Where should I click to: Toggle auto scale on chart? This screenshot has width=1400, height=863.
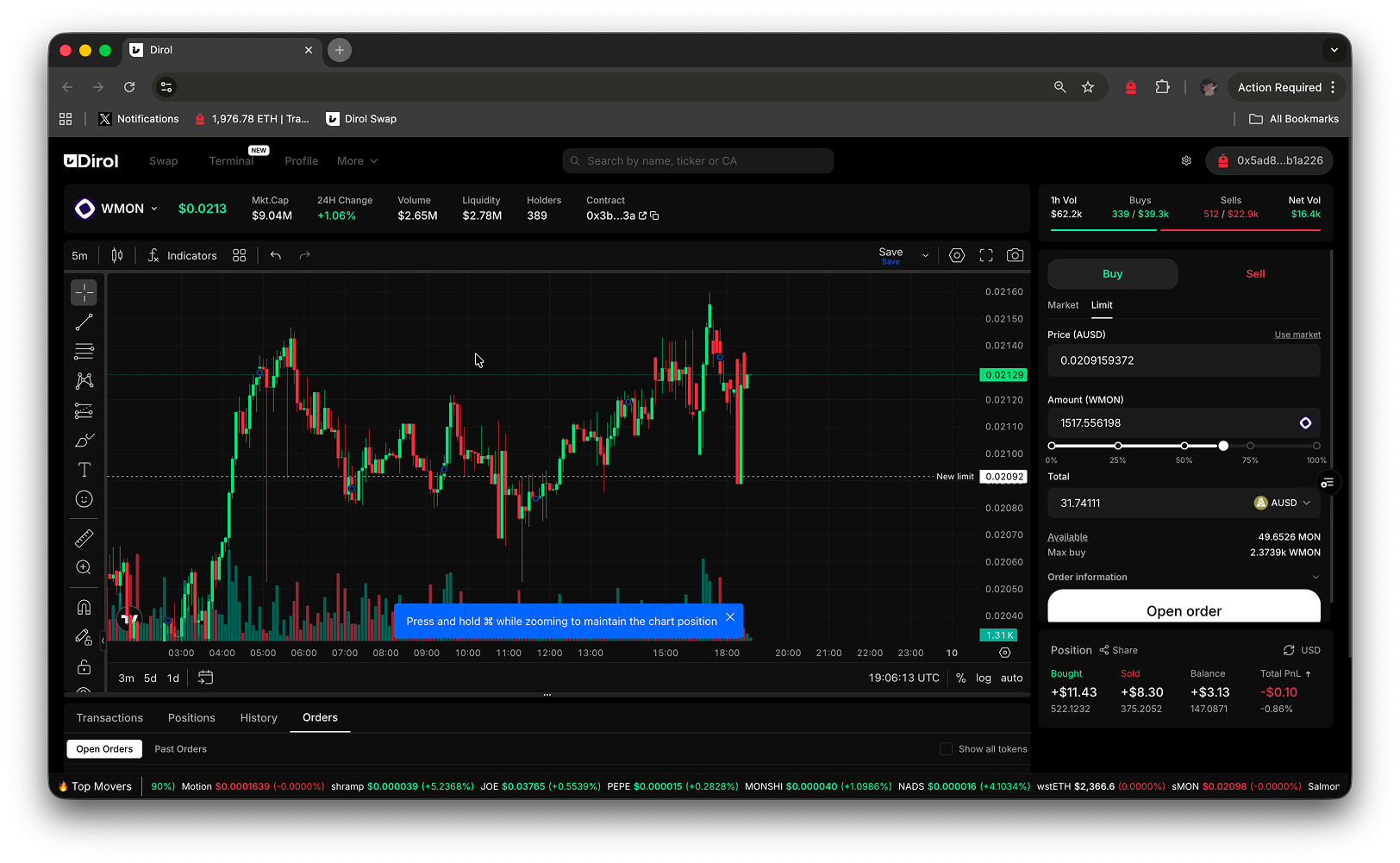1012,679
